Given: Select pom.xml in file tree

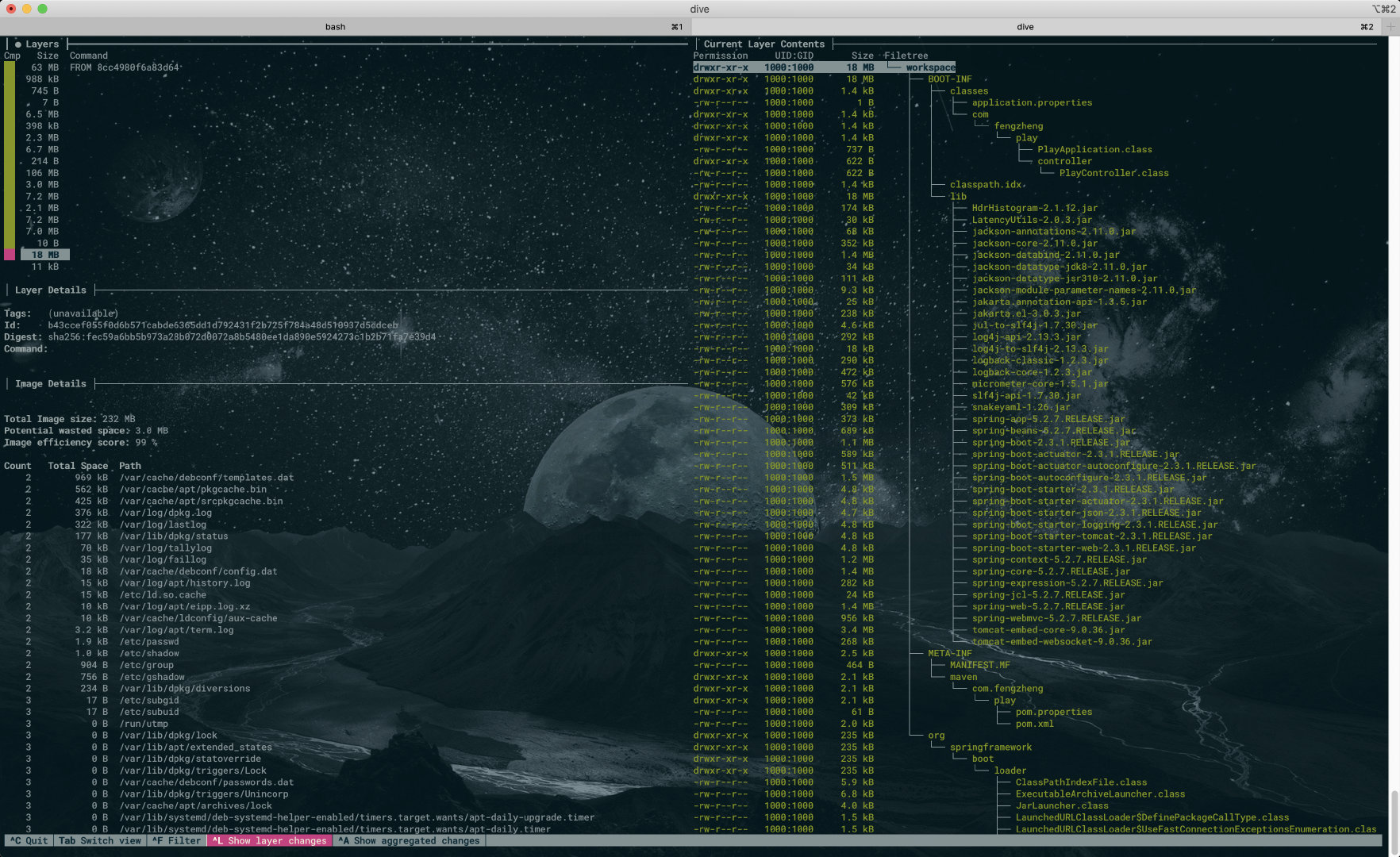Looking at the screenshot, I should click(x=1035, y=724).
